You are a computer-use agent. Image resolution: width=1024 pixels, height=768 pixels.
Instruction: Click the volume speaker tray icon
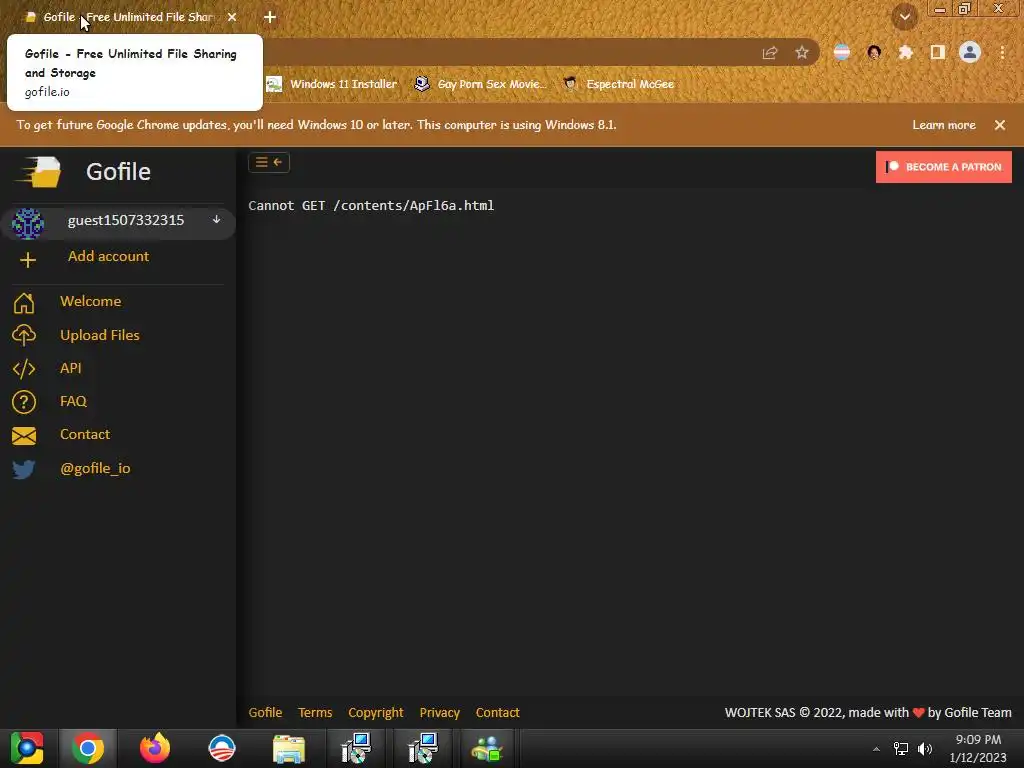[925, 749]
